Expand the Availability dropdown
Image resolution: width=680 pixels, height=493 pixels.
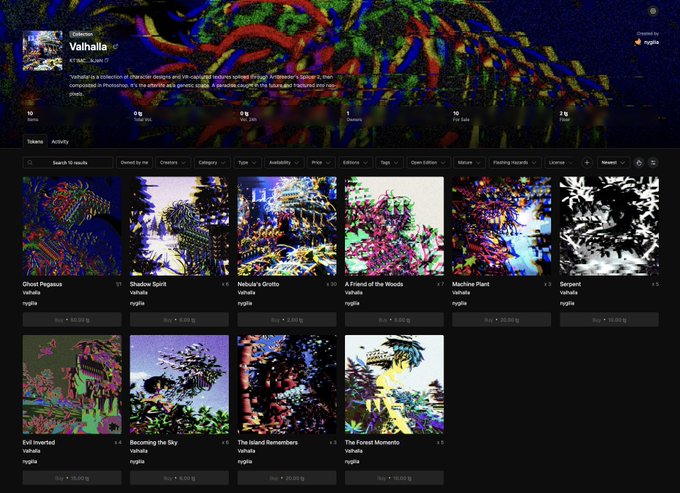[284, 163]
